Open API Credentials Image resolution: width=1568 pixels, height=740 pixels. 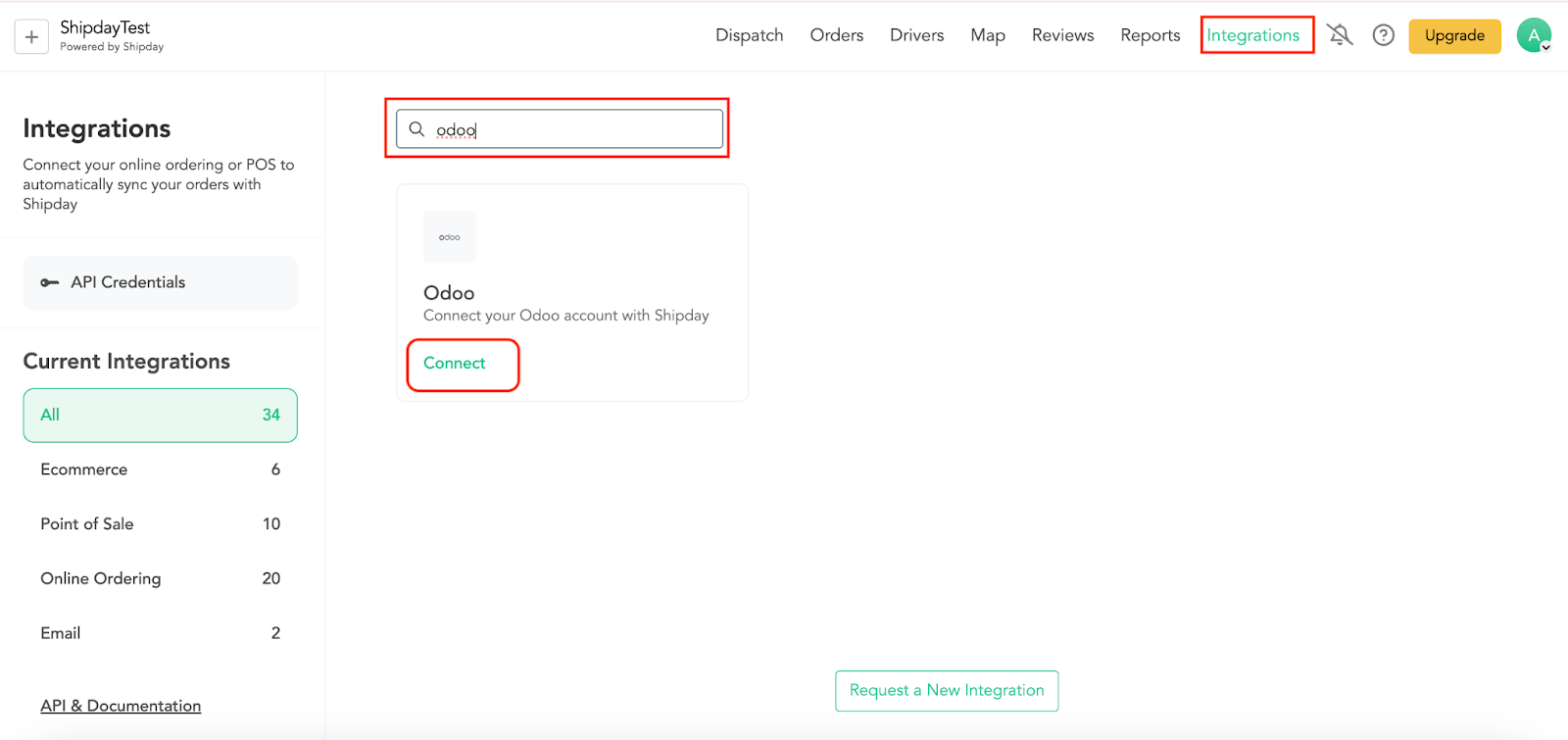pyautogui.click(x=160, y=282)
